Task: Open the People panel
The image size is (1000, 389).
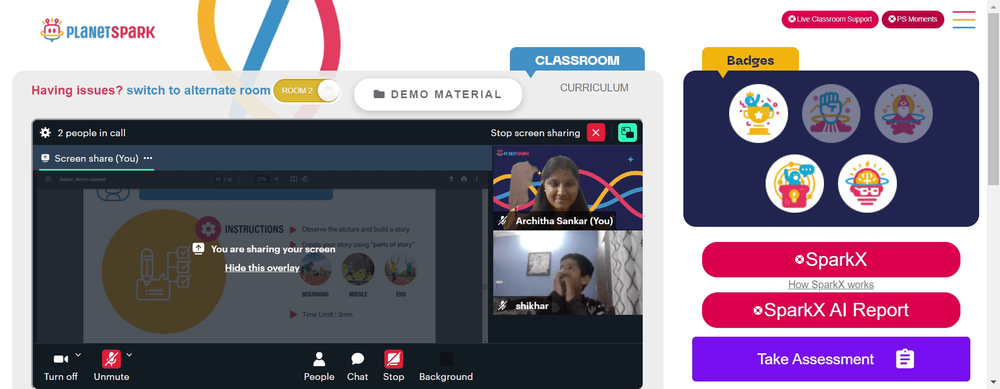Action: 319,367
